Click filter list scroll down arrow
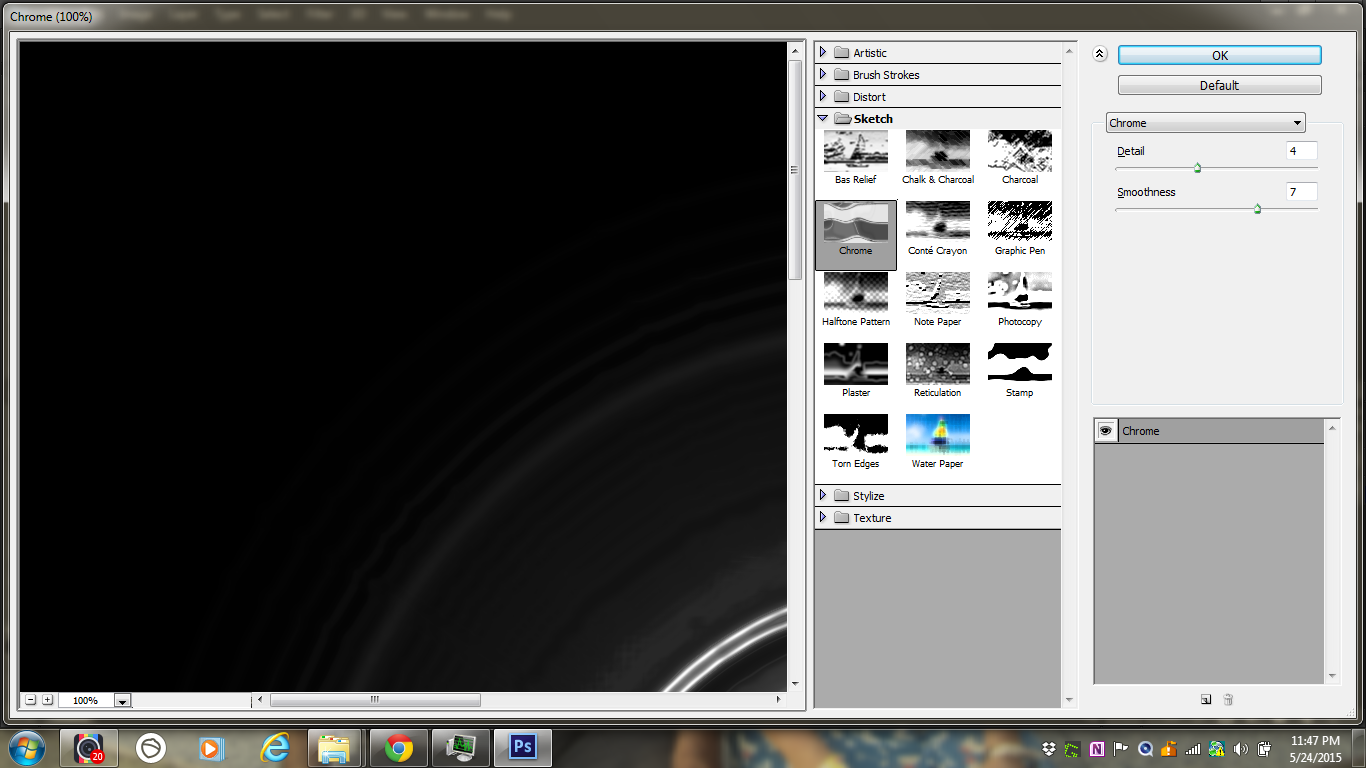1366x768 pixels. point(1069,700)
